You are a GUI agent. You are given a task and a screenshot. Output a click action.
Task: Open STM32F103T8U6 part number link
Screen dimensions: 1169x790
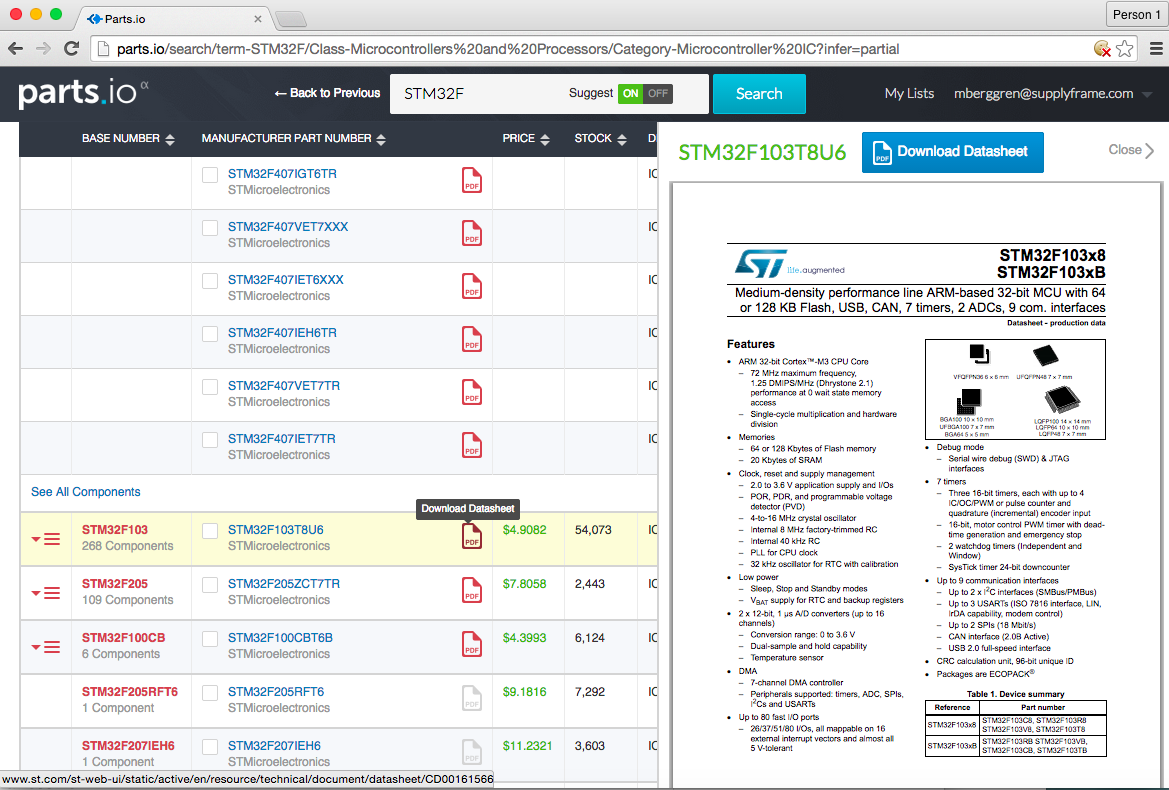coord(276,530)
